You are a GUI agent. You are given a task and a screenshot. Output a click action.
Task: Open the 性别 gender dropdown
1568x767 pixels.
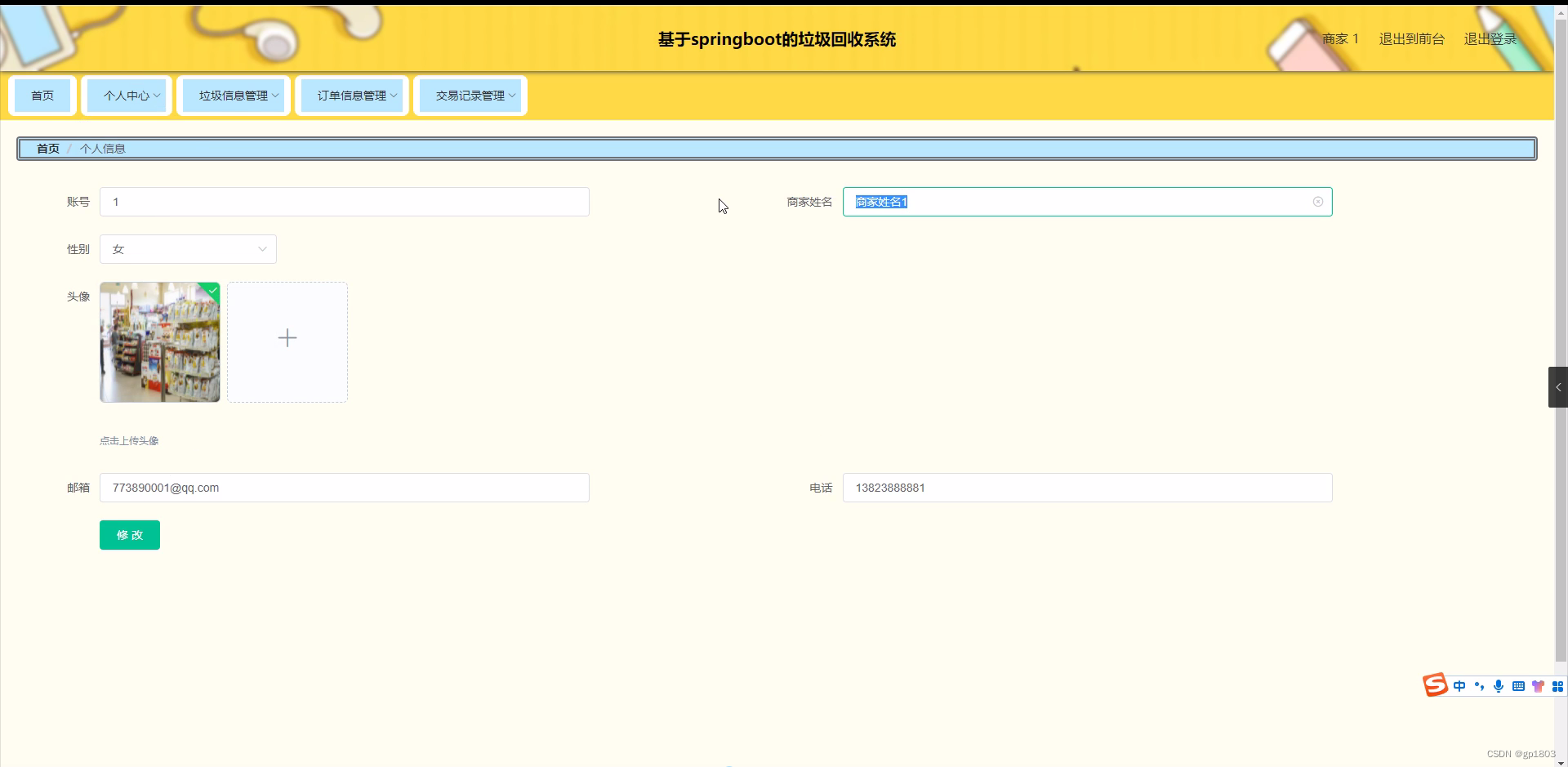(x=187, y=248)
